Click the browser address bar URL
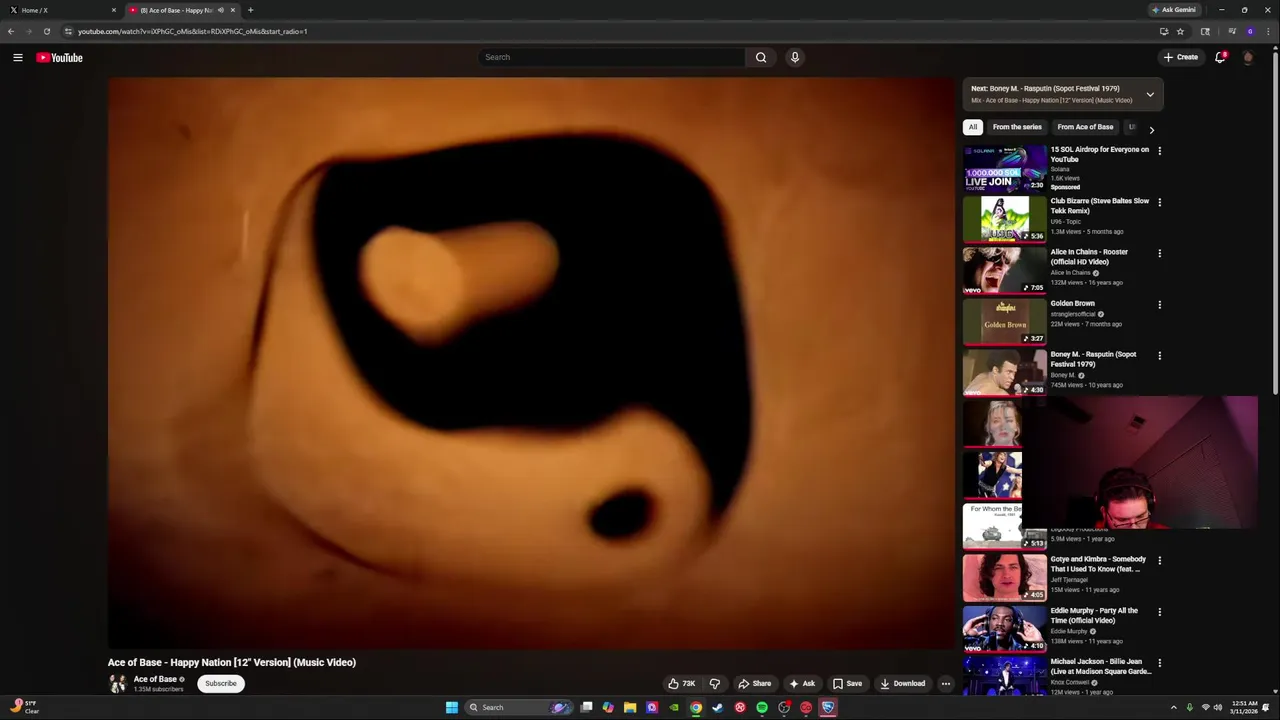Viewport: 1280px width, 720px height. click(192, 31)
